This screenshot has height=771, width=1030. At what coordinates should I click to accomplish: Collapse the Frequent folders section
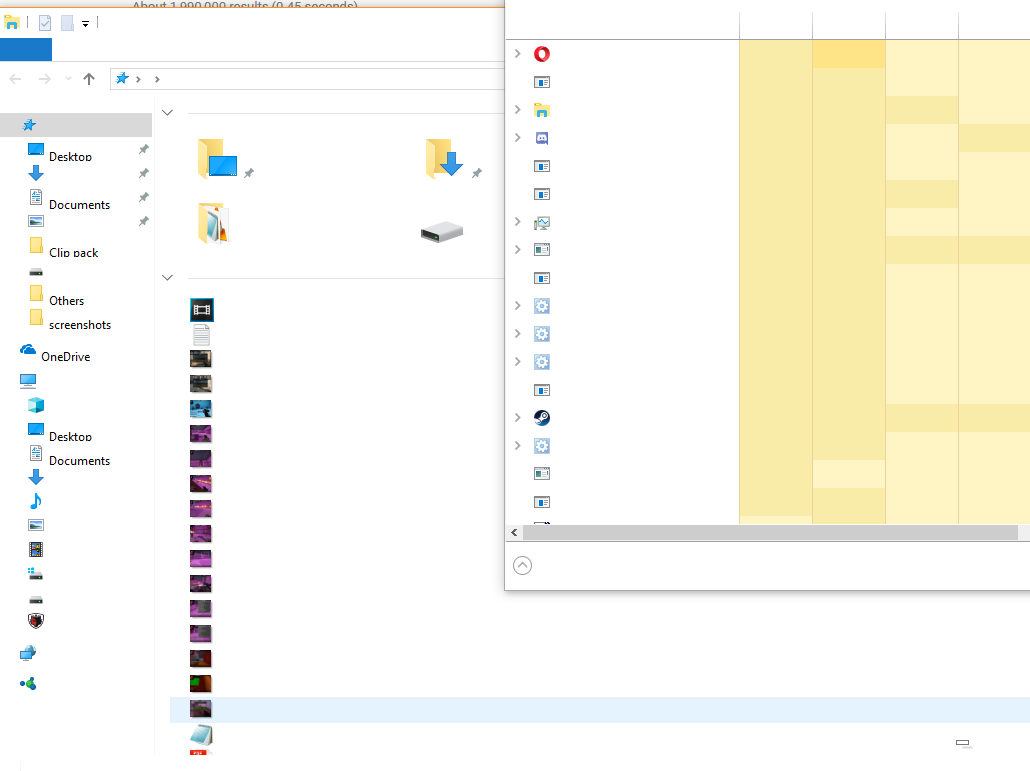168,112
